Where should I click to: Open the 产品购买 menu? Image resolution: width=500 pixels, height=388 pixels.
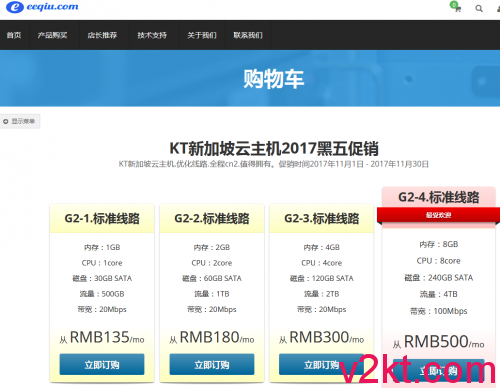click(x=52, y=35)
